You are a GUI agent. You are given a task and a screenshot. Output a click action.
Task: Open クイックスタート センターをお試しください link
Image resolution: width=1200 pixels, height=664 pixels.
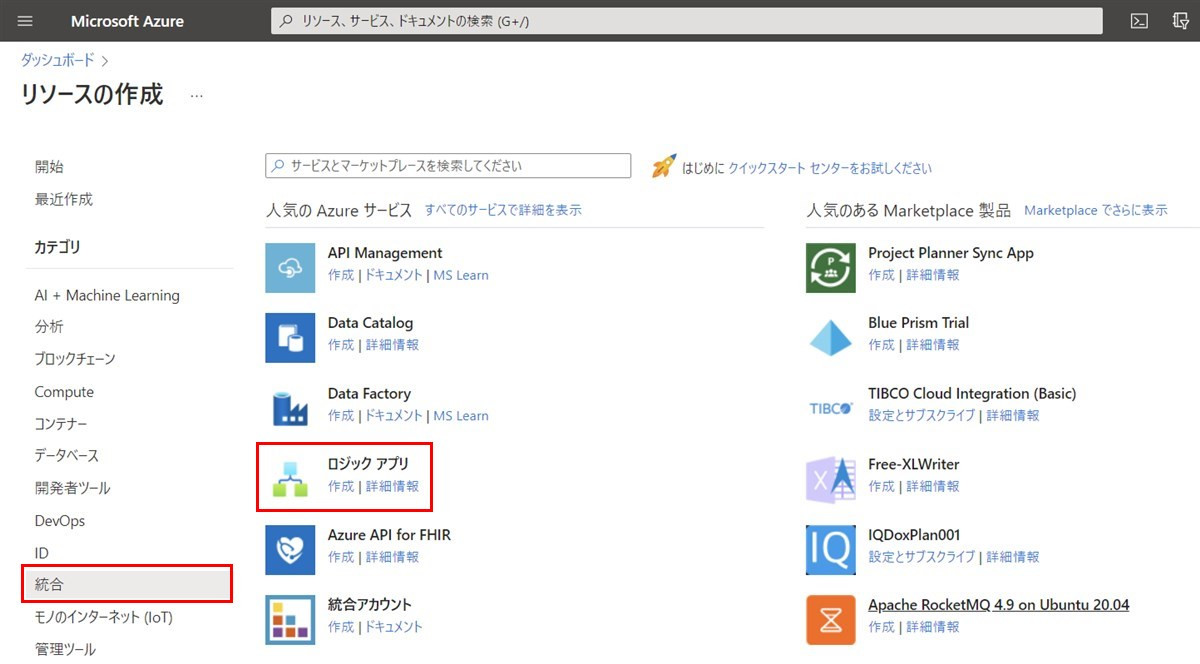830,168
